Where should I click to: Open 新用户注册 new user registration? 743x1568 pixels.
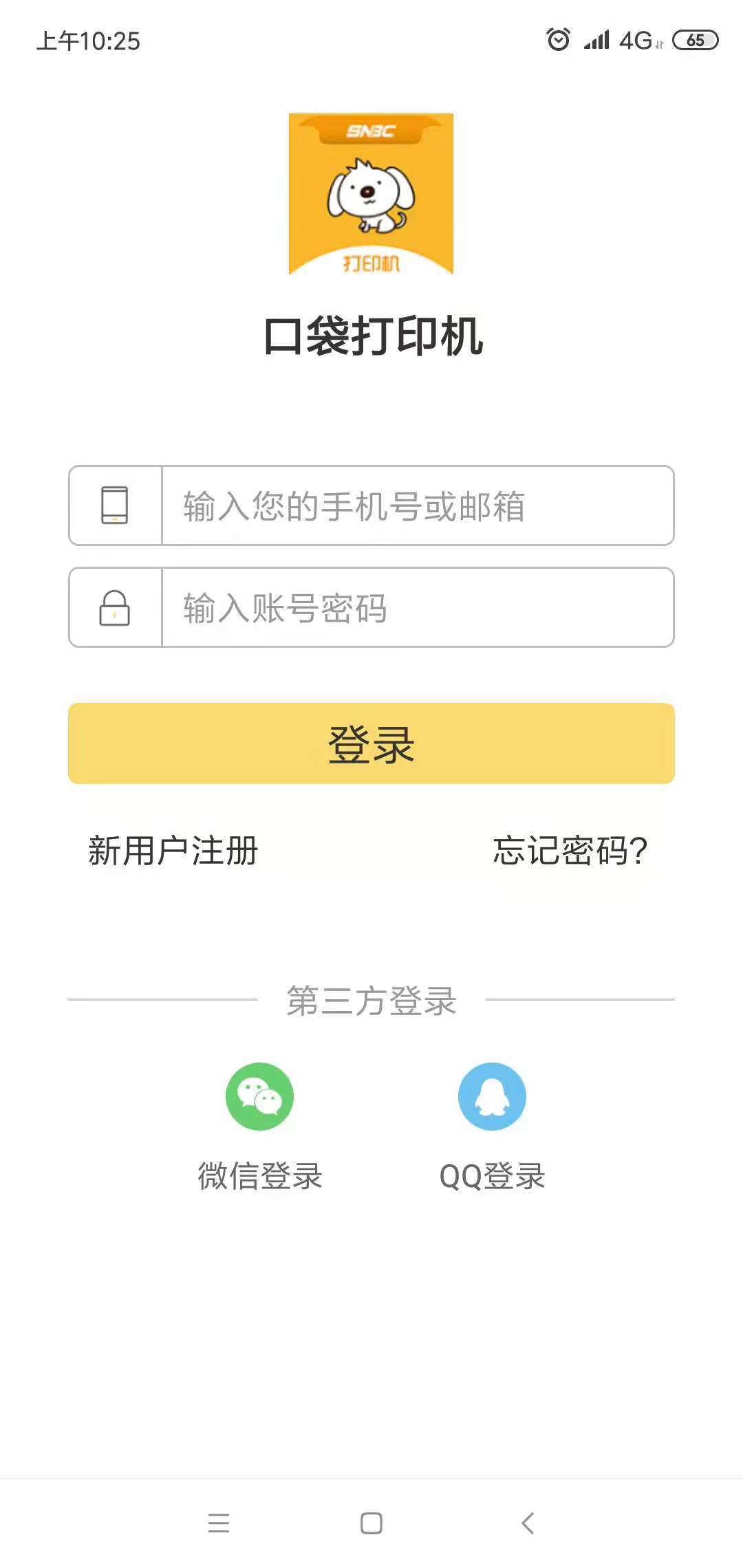[x=173, y=851]
